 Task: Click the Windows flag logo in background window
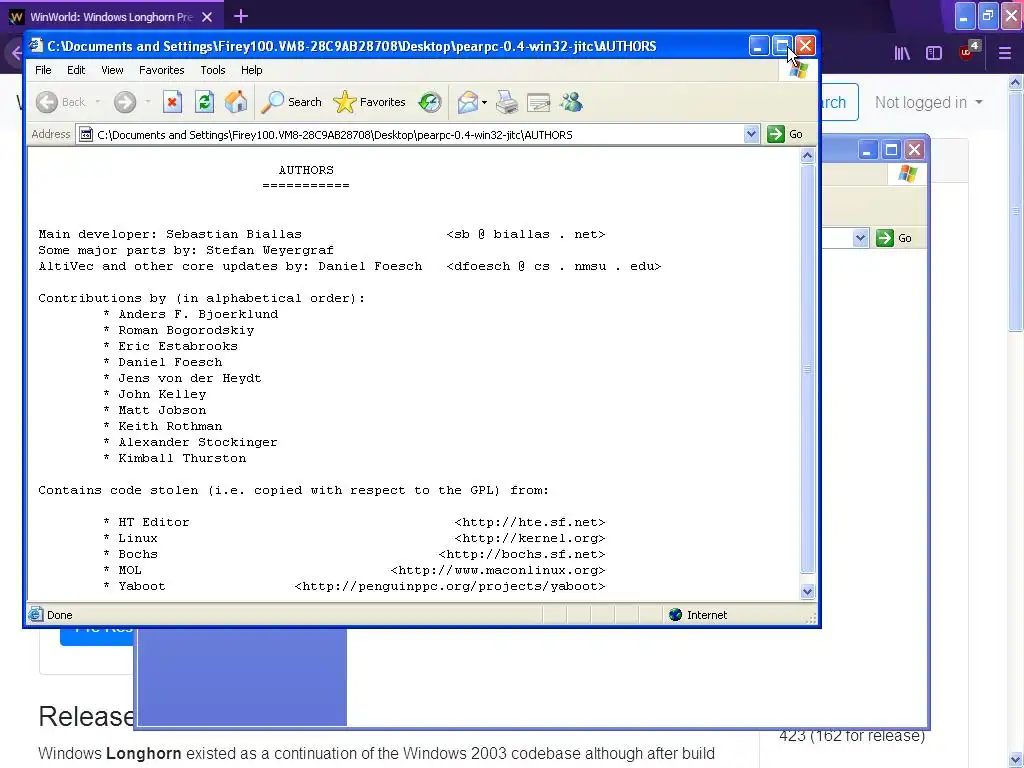(x=907, y=173)
